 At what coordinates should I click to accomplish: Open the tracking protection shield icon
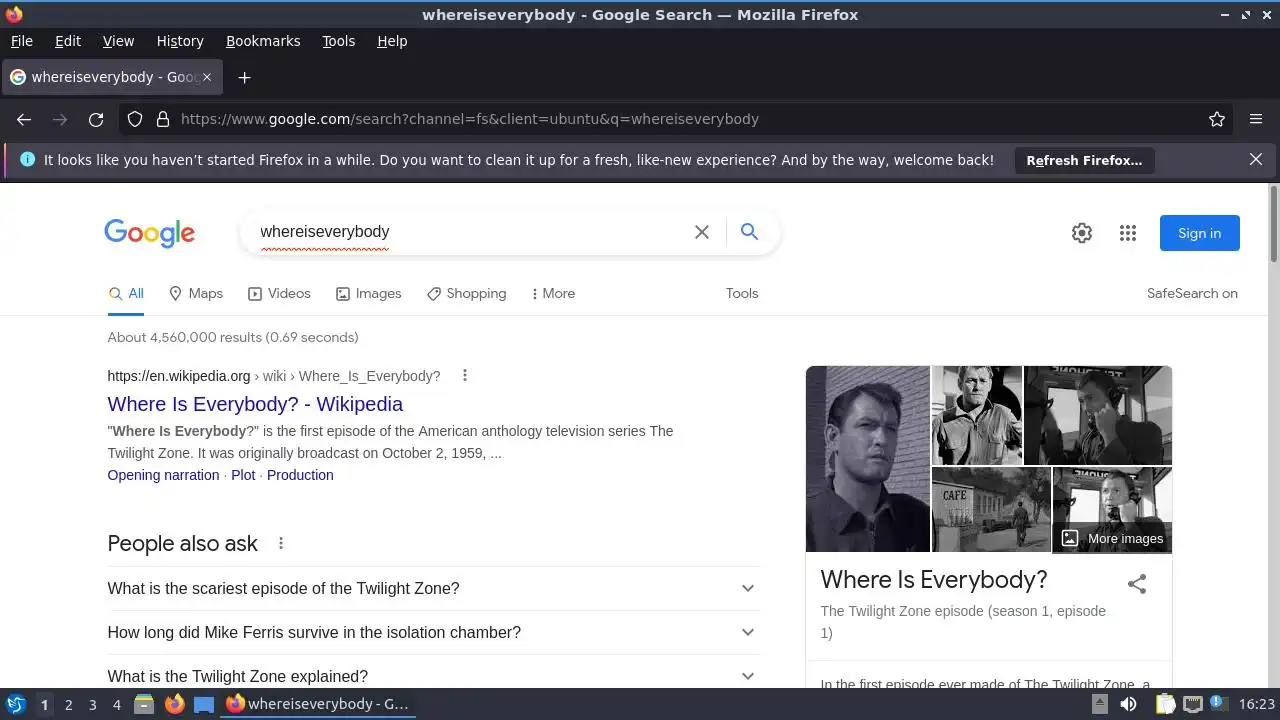tap(135, 119)
